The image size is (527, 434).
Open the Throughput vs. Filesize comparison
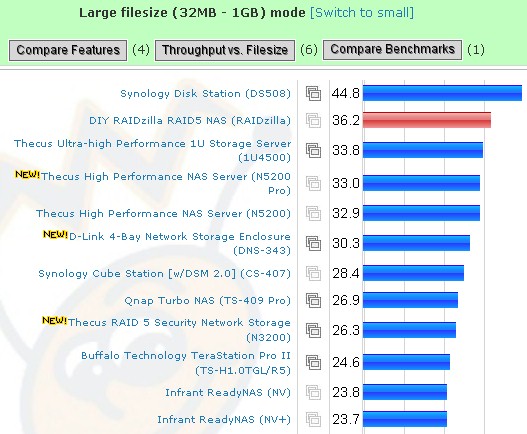point(225,50)
